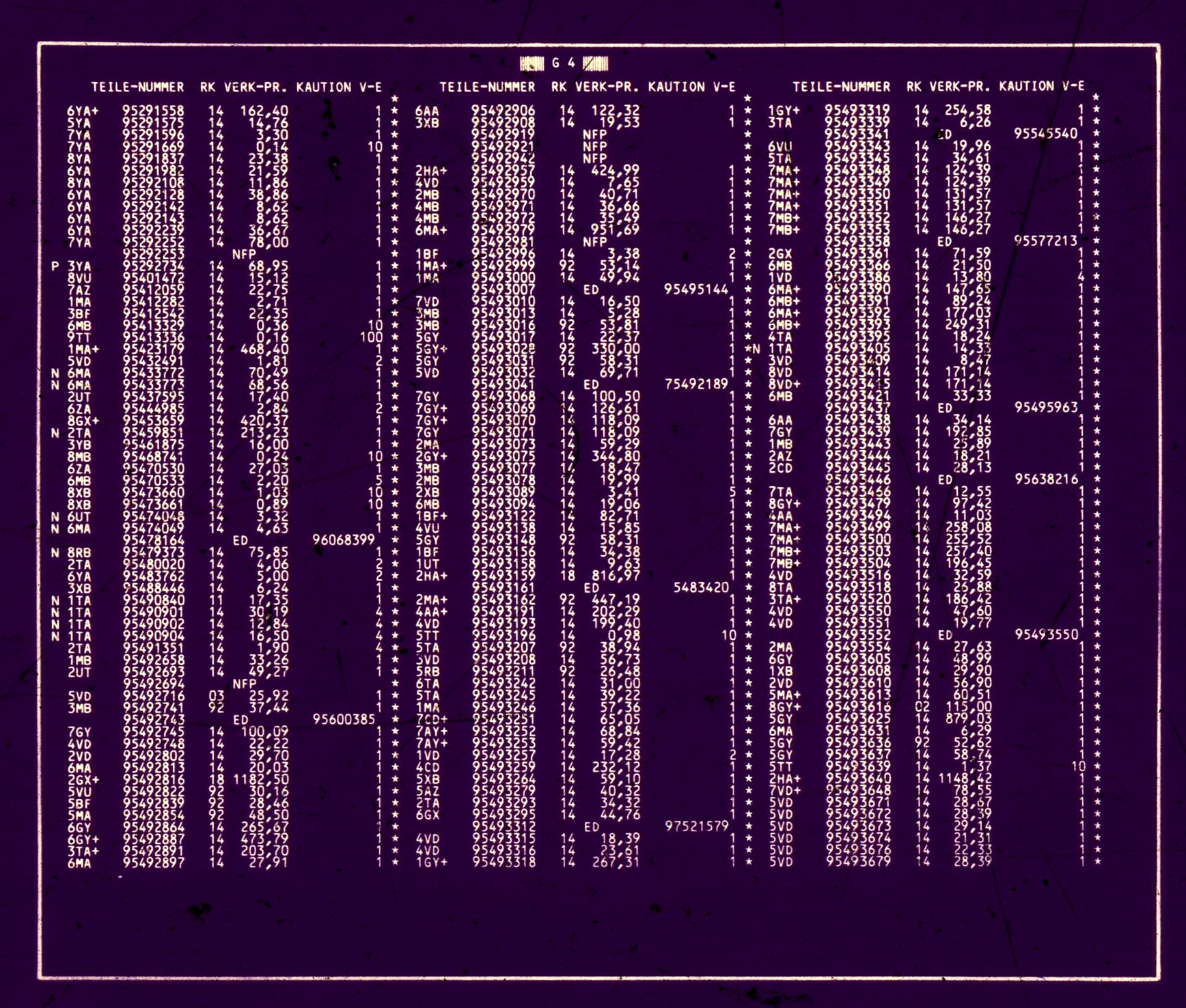Screen dimensions: 1186x1008
Task: Select part number 95492816
Action: click(153, 779)
